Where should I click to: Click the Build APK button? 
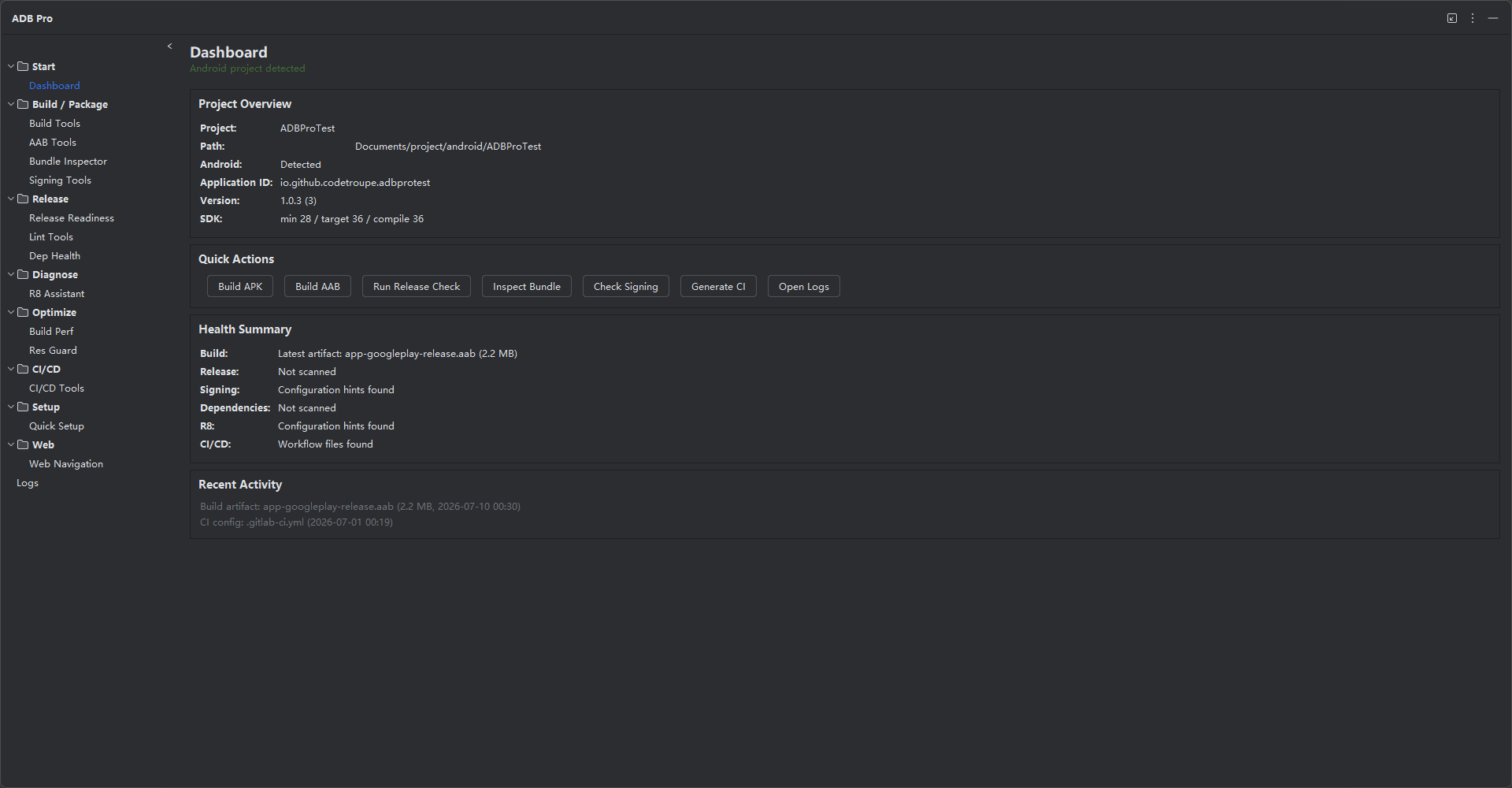click(x=240, y=286)
